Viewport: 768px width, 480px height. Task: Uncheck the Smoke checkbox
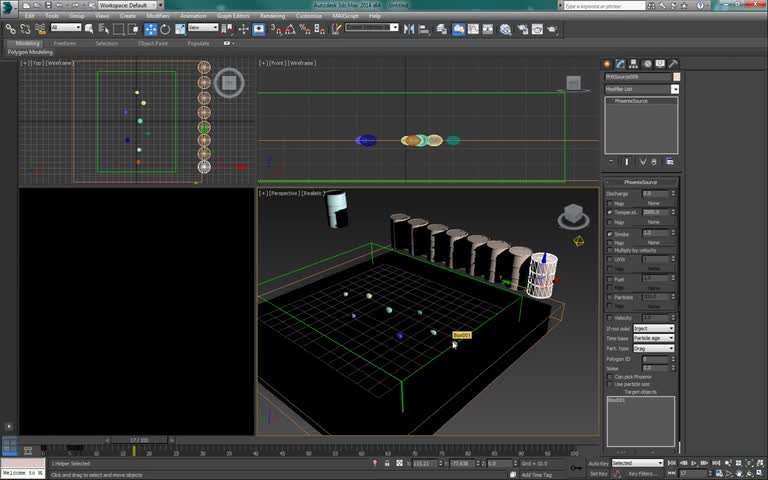click(610, 234)
